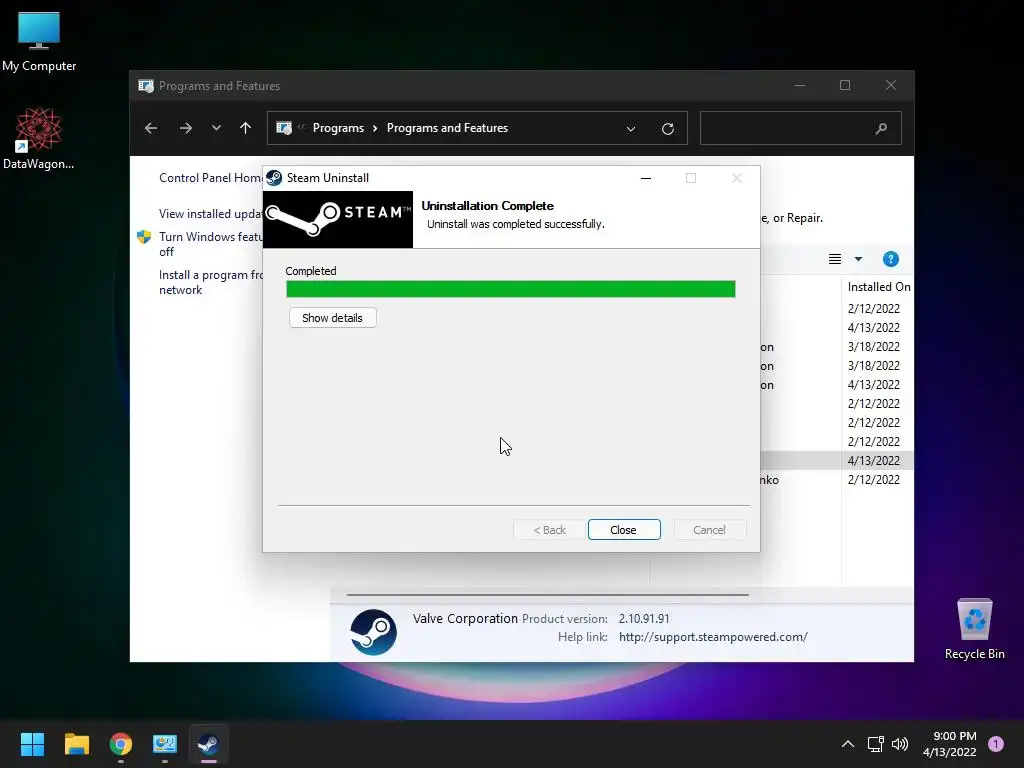Click the 2/12/2022 date in first row
Screen dimensions: 1024x768
874,308
